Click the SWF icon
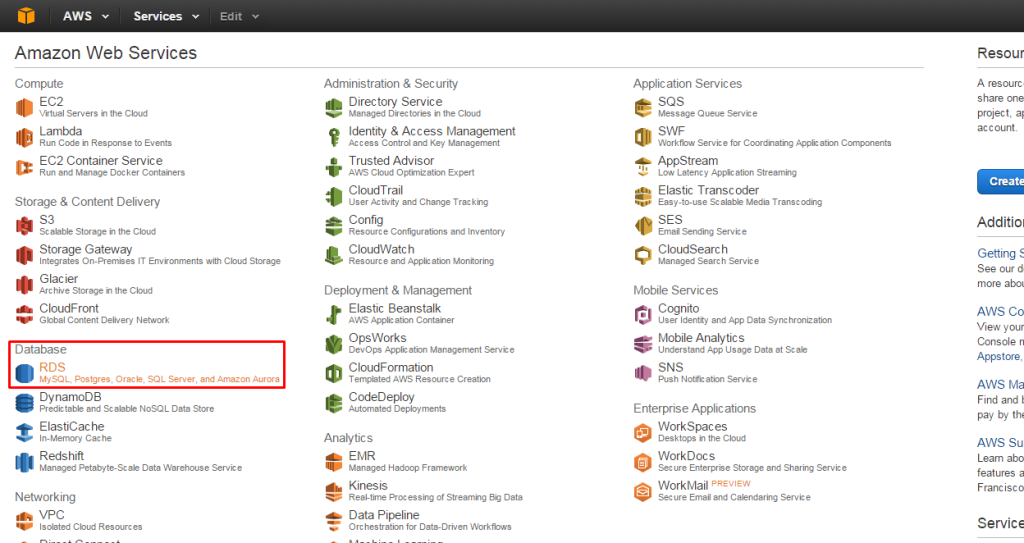This screenshot has width=1024, height=543. (643, 137)
